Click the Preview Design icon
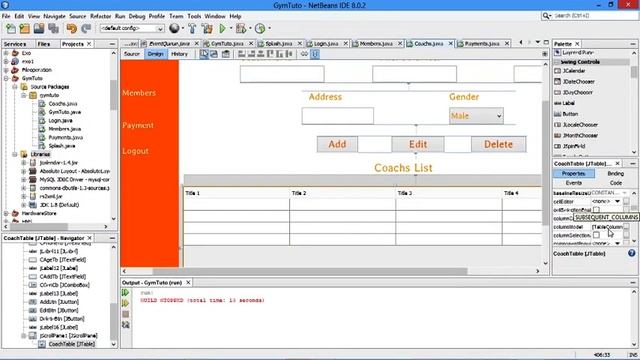 tap(225, 54)
